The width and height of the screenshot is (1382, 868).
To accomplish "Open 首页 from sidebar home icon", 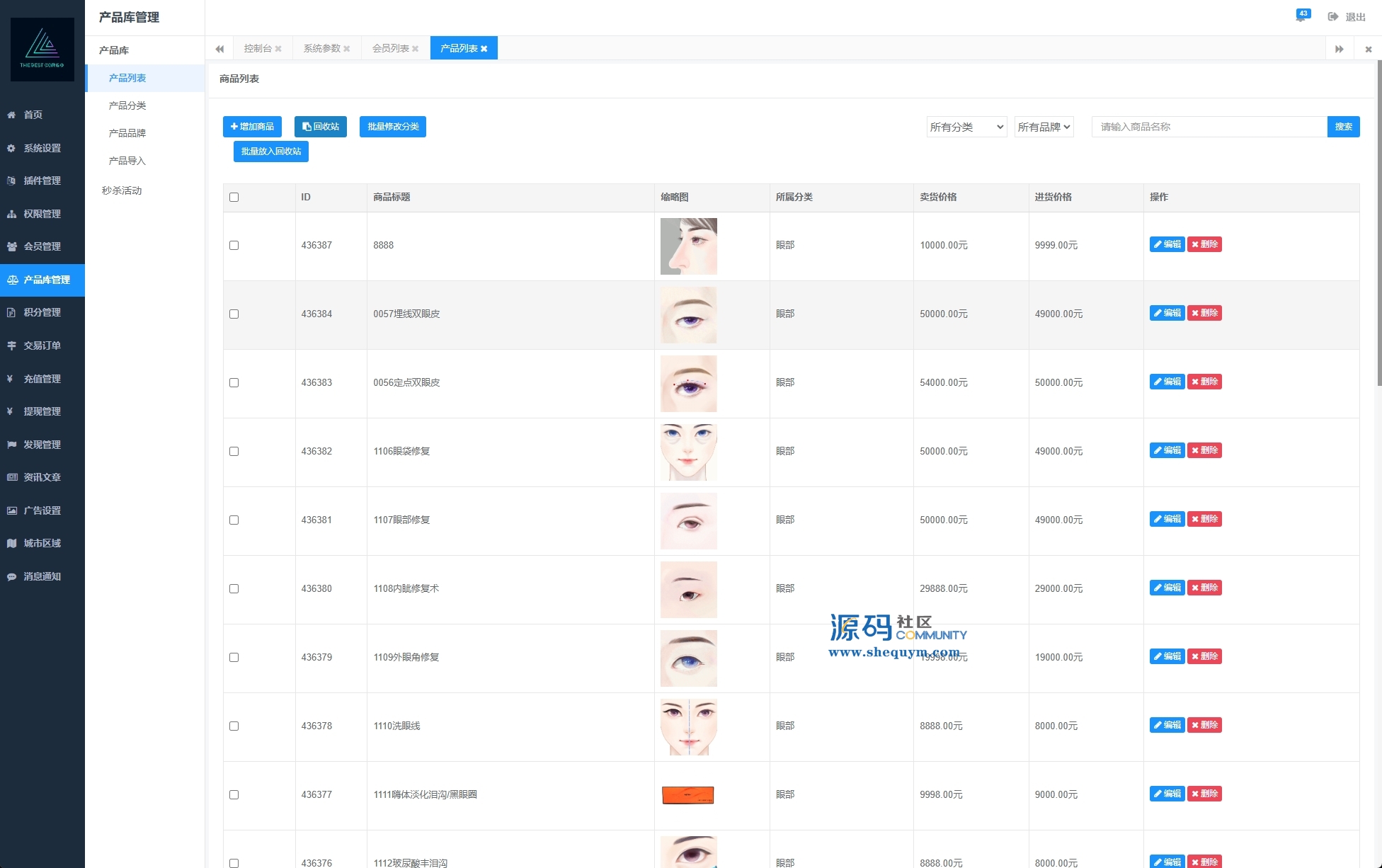I will (12, 115).
